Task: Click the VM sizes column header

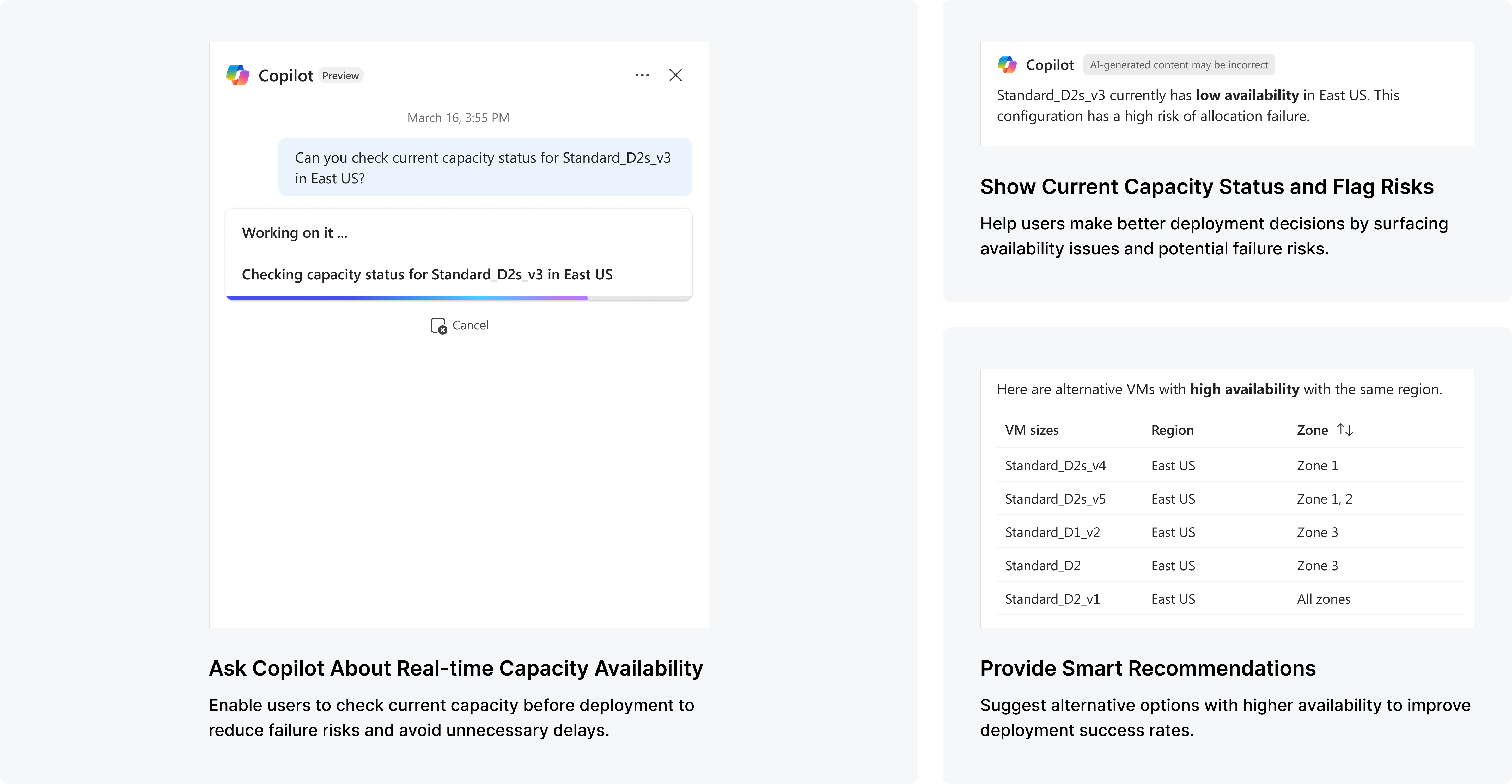Action: 1032,430
